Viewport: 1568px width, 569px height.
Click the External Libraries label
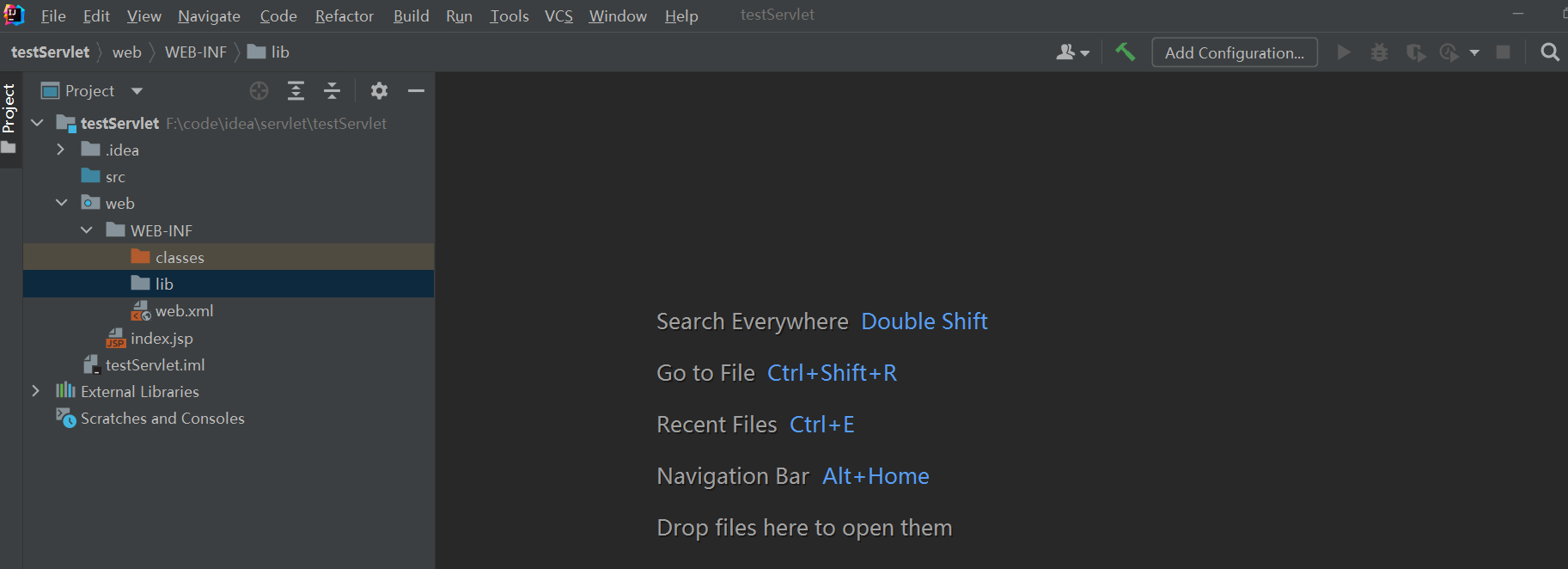tap(140, 391)
